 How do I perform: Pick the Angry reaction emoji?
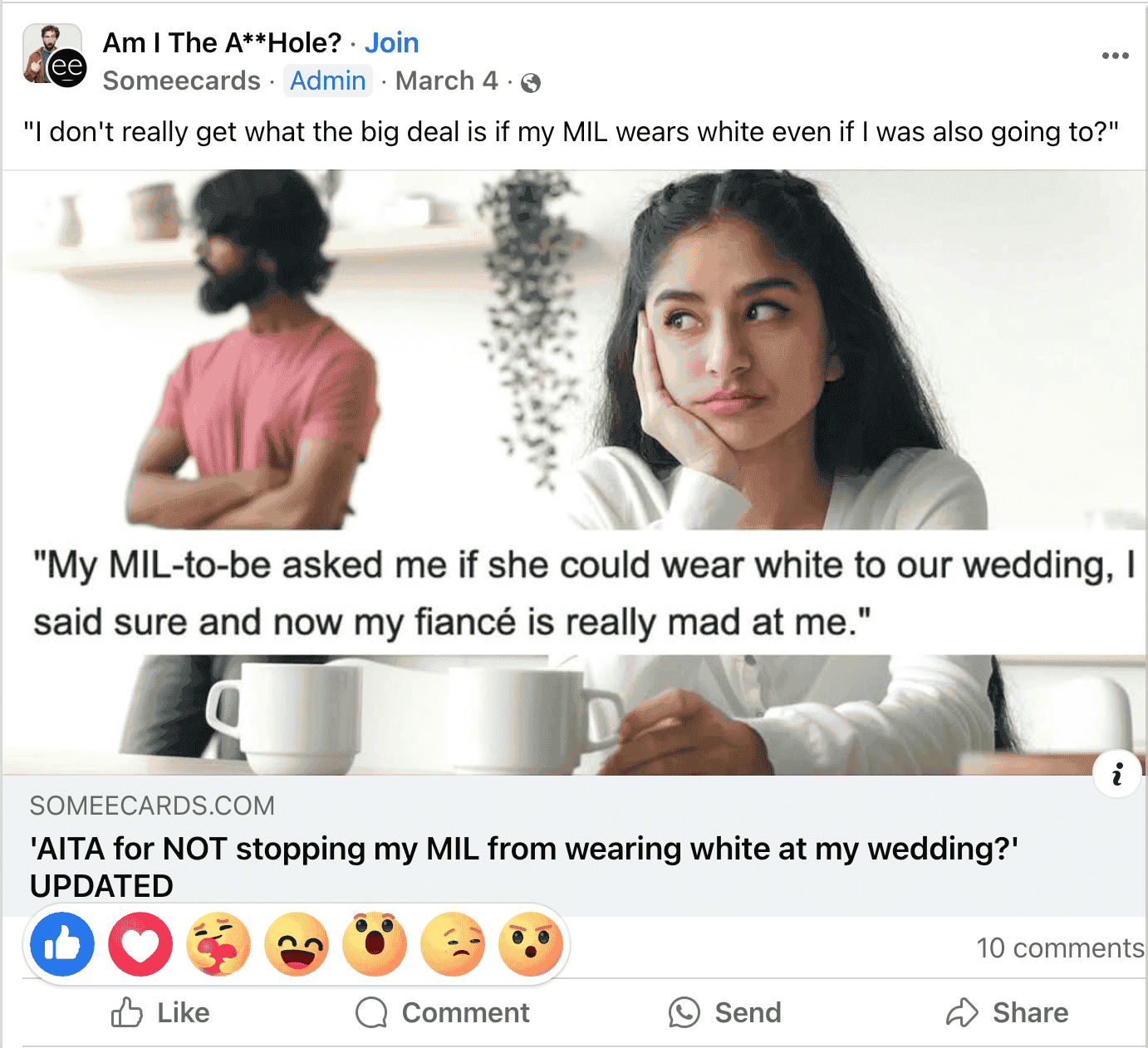[531, 944]
